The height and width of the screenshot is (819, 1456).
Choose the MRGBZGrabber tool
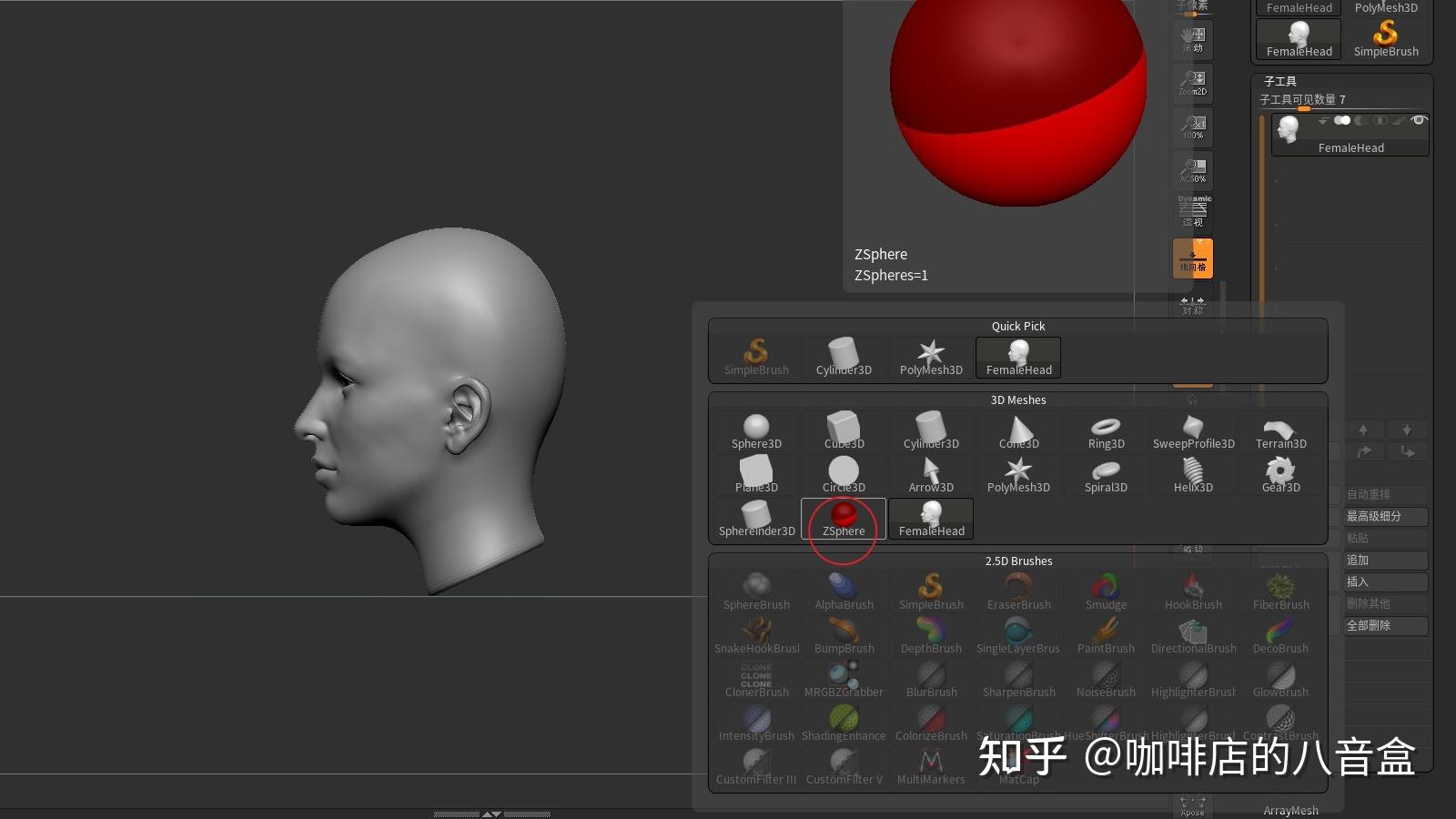[x=844, y=680]
